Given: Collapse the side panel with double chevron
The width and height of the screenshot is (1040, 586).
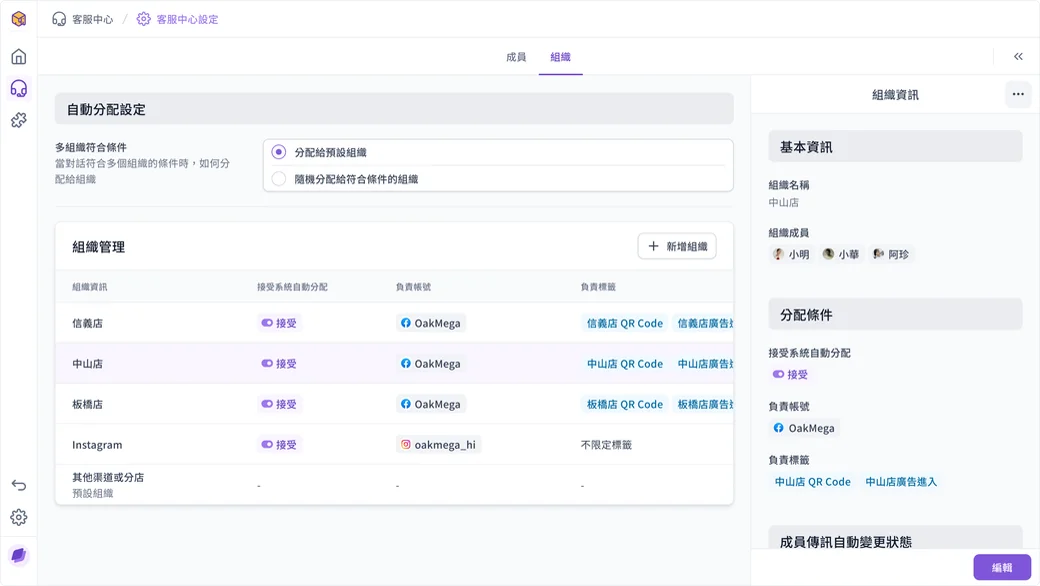Looking at the screenshot, I should [1018, 56].
